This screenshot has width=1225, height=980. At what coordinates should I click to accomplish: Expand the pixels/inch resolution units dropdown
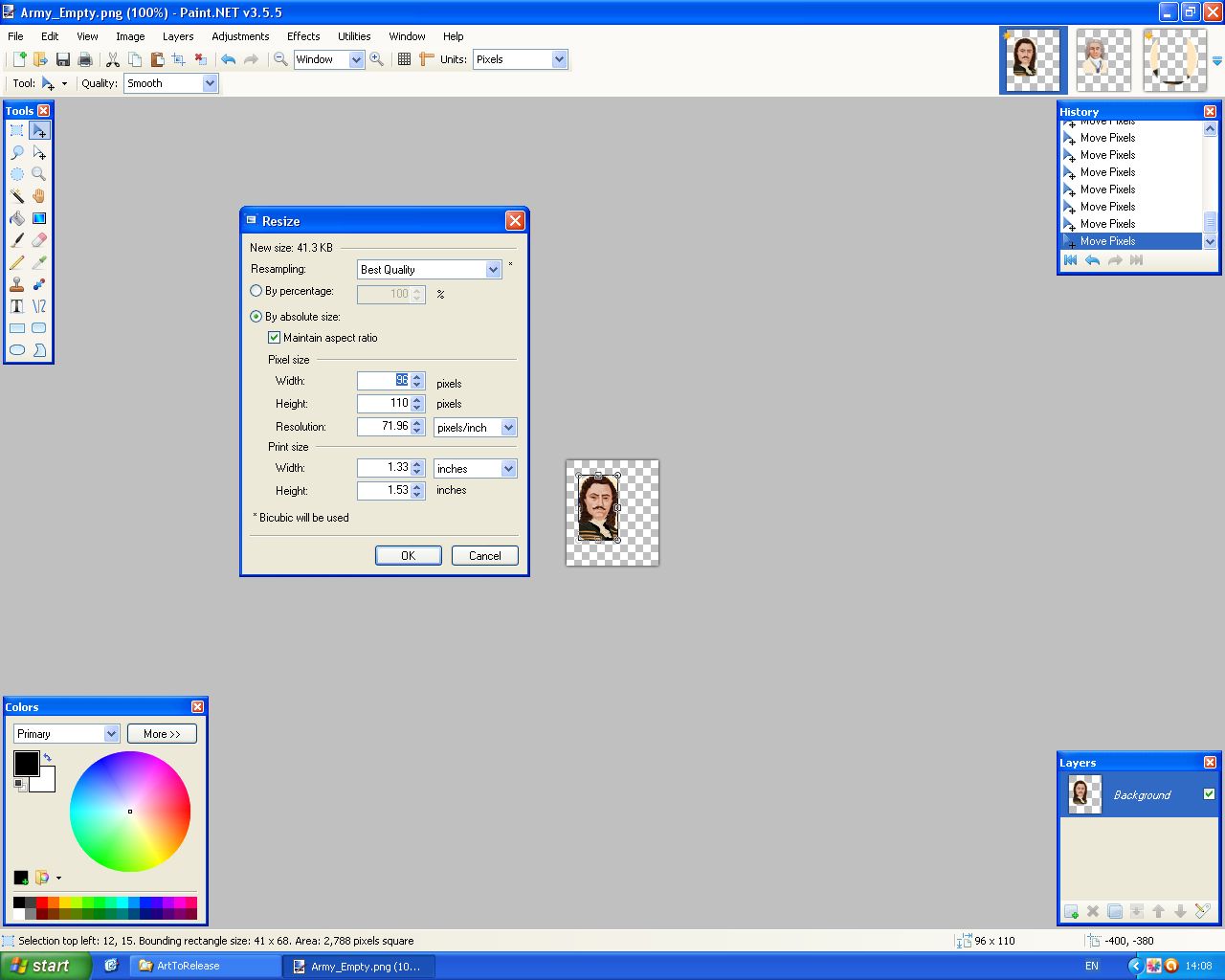[508, 428]
